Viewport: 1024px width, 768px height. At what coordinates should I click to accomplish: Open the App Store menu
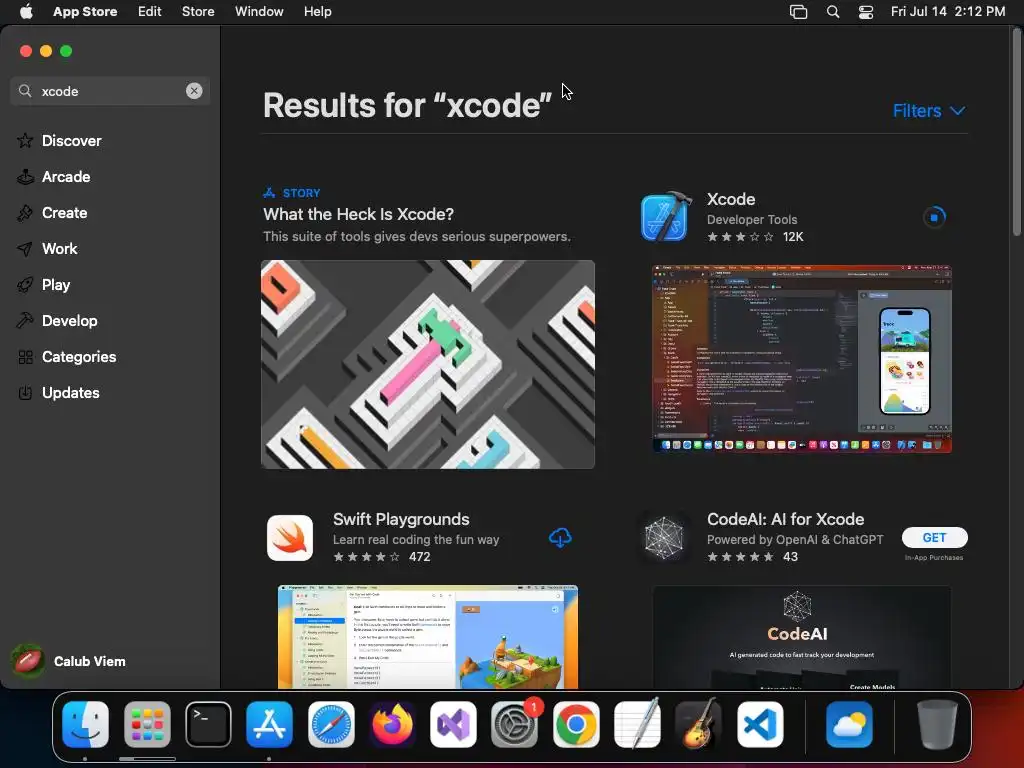[x=85, y=11]
